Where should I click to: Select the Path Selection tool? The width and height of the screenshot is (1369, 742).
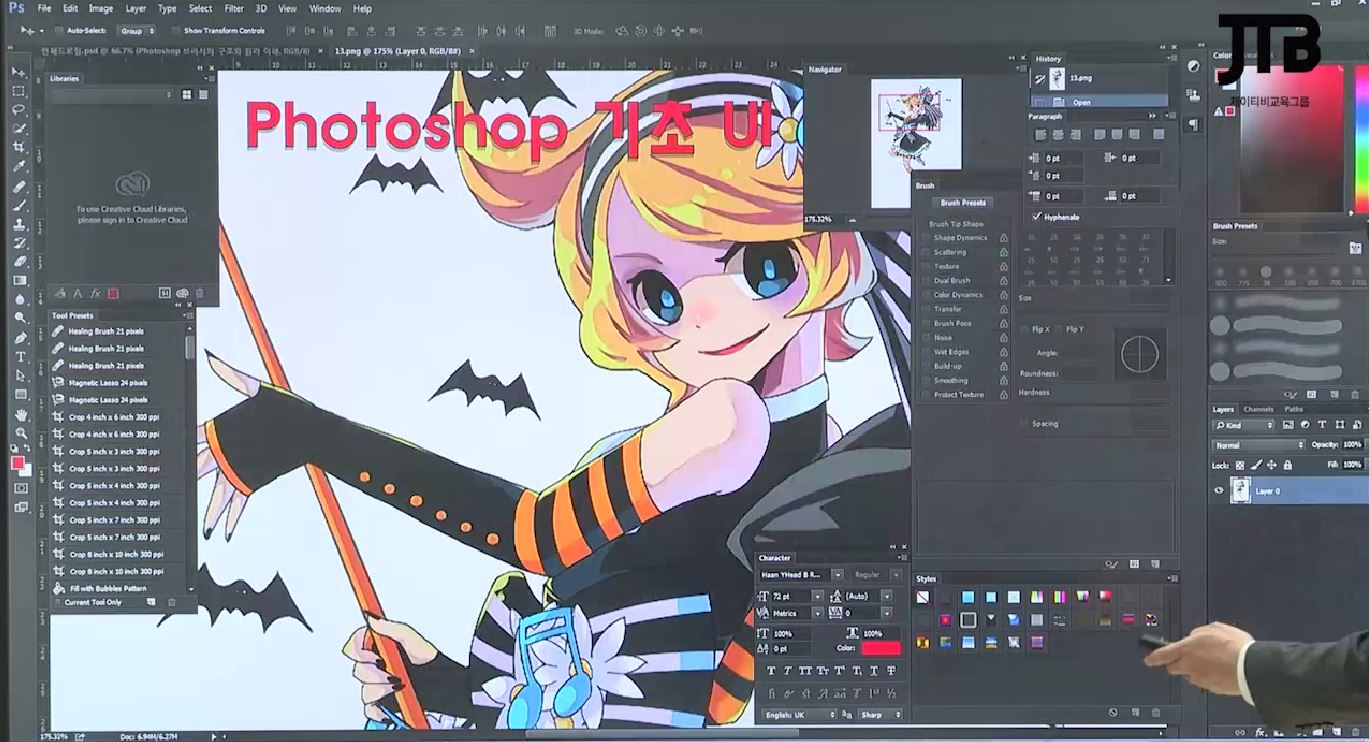(x=19, y=376)
